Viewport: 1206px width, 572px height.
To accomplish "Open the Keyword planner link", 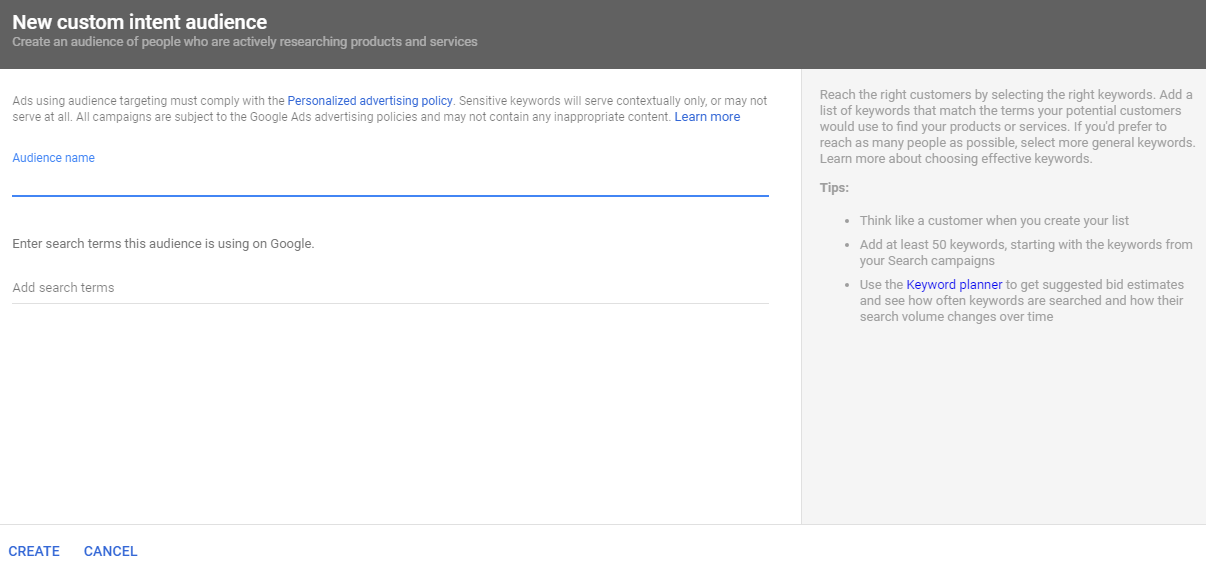I will pos(954,285).
